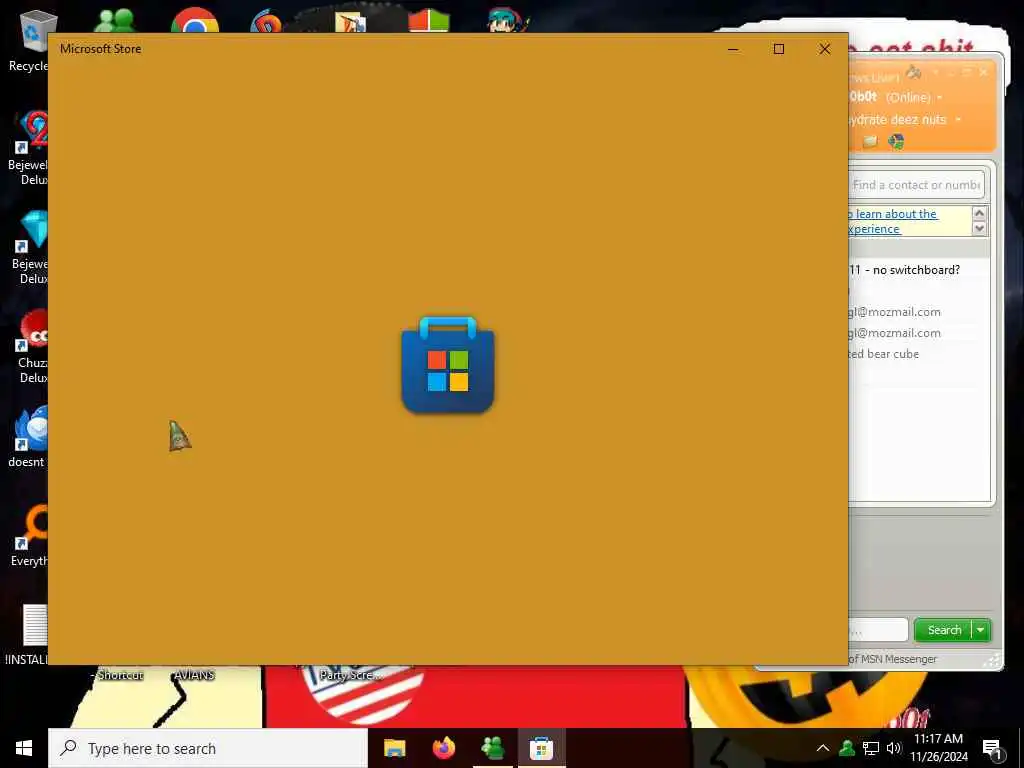Open the small menu arrow in Messenger's title bar
1024x768 pixels.
(x=935, y=72)
